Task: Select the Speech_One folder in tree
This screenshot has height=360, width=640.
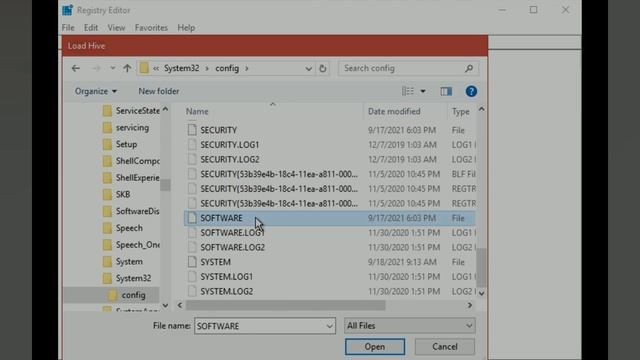Action: [x=138, y=245]
